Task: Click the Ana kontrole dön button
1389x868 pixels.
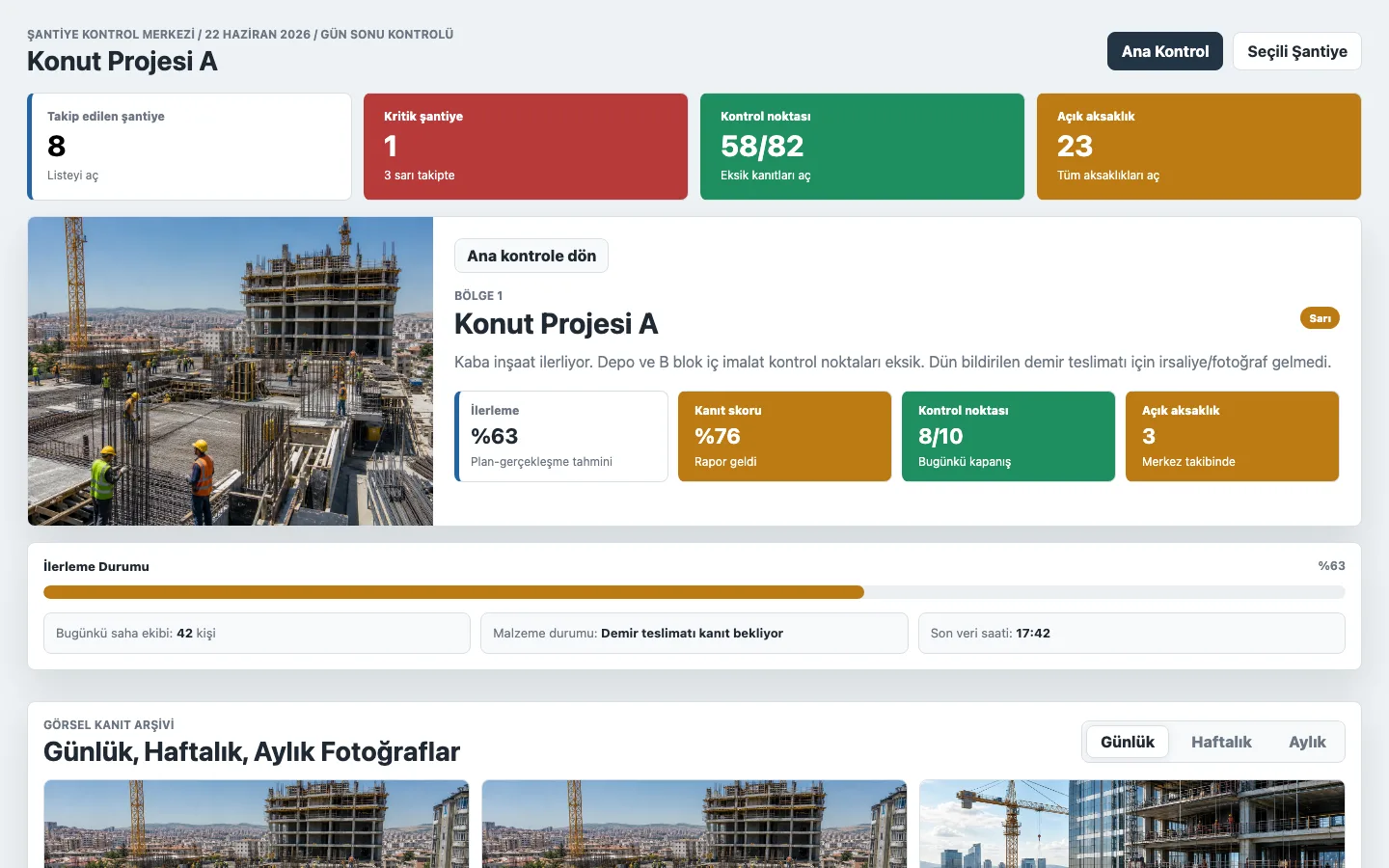Action: (x=531, y=256)
